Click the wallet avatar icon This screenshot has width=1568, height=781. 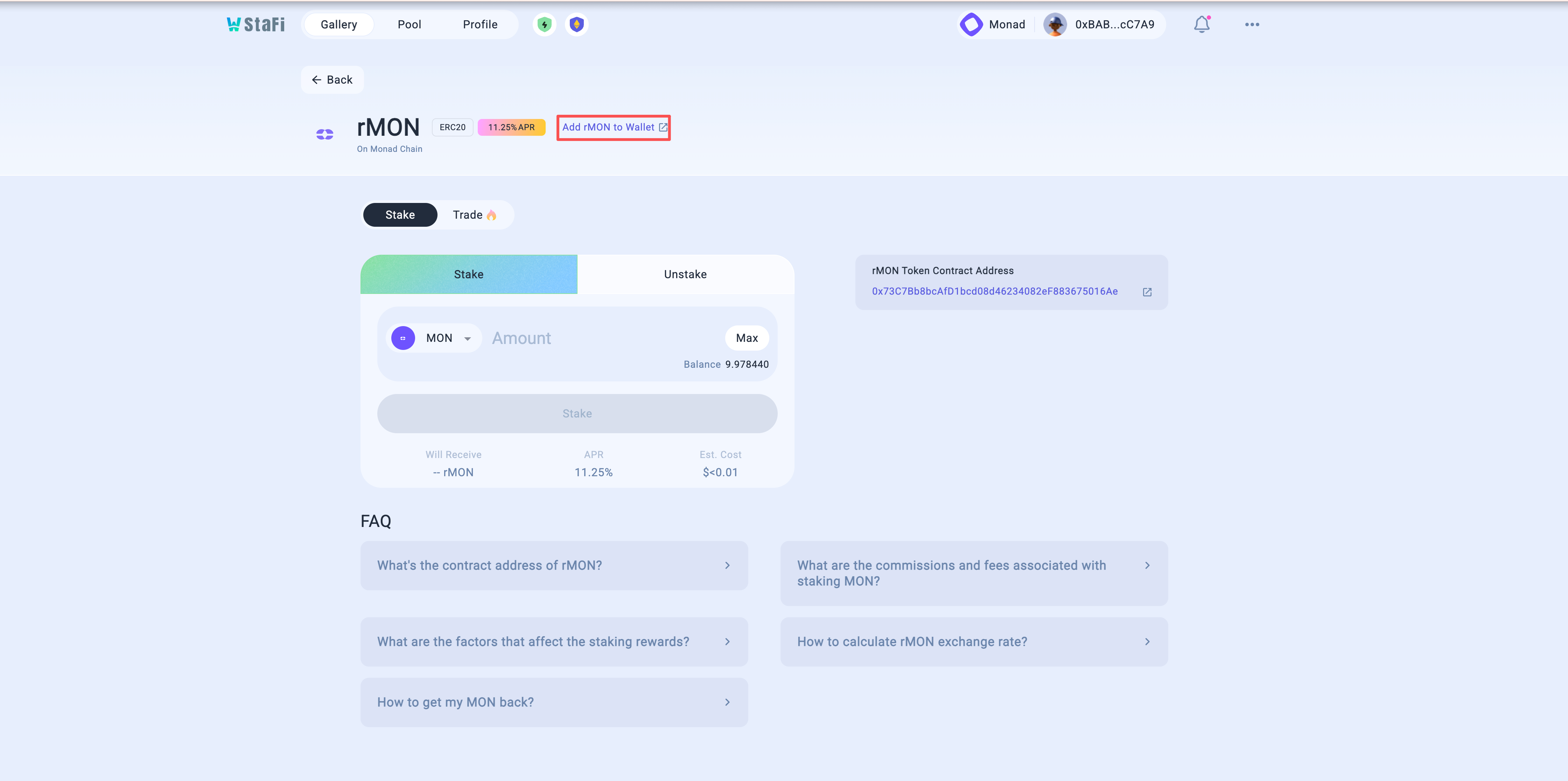pyautogui.click(x=1054, y=25)
